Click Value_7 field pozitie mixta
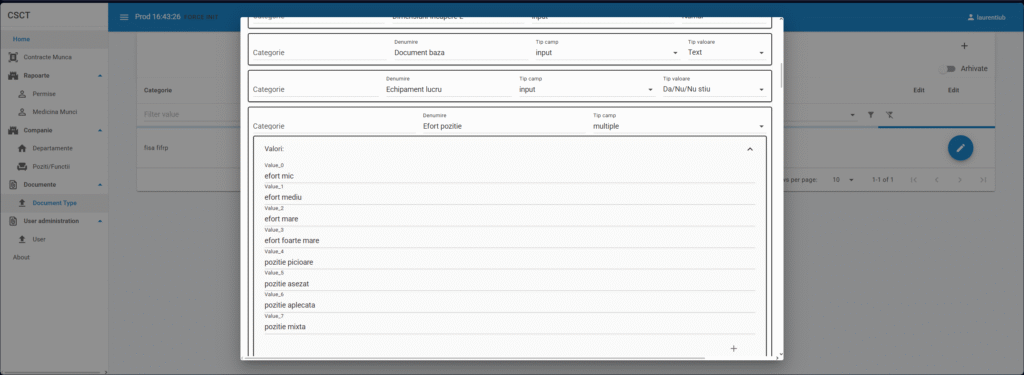Image resolution: width=1024 pixels, height=375 pixels. tap(509, 327)
